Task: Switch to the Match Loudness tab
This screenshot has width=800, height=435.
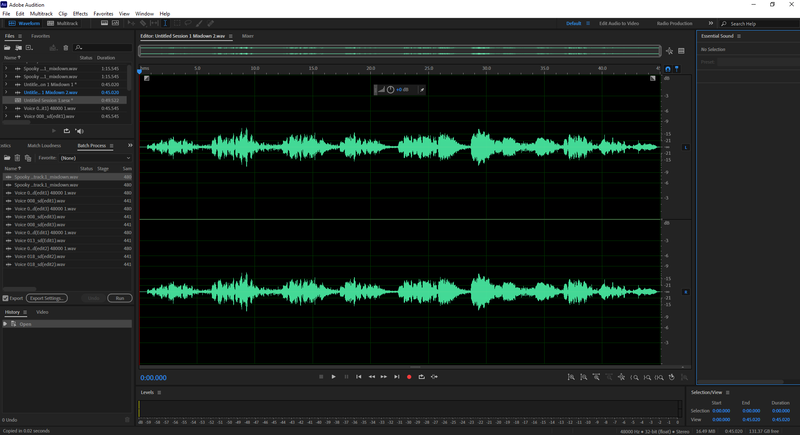Action: 44,145
